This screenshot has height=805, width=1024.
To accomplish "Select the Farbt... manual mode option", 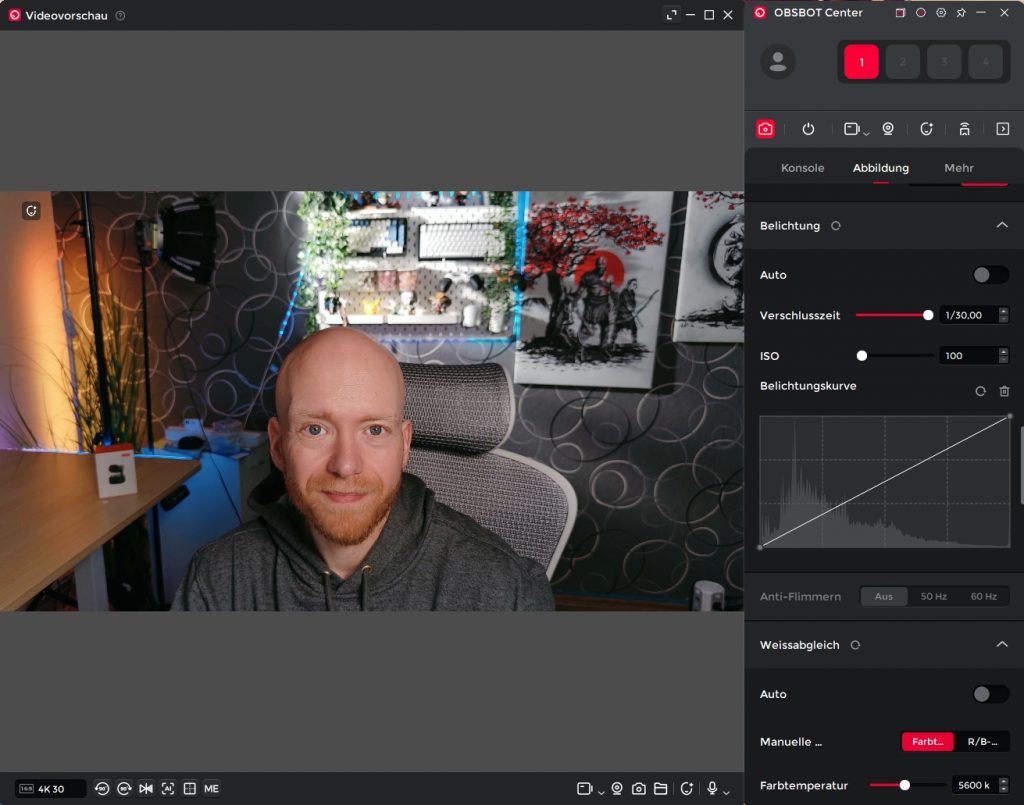I will [x=927, y=742].
